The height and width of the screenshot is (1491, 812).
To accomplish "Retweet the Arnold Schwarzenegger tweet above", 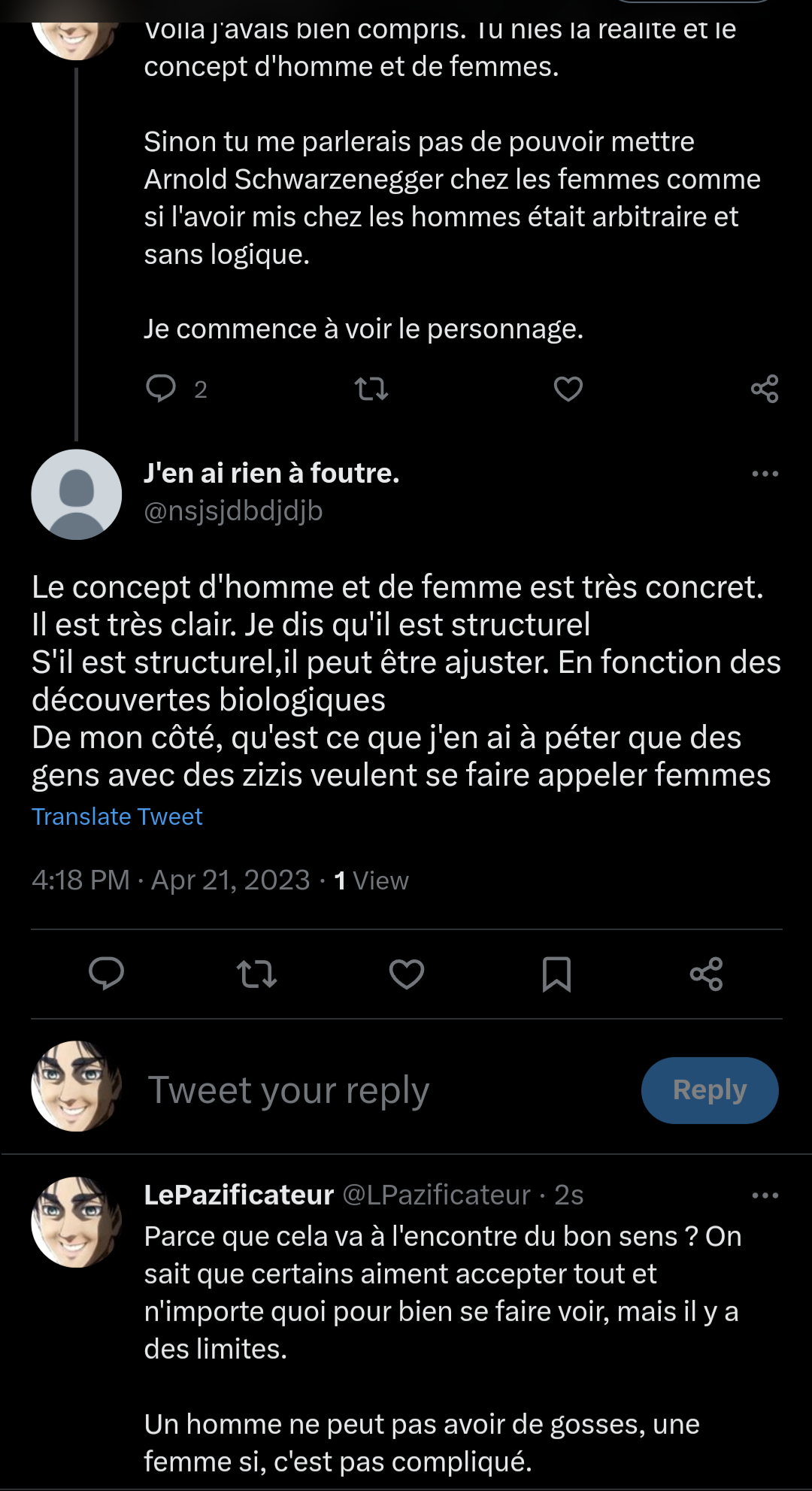I will coord(371,389).
